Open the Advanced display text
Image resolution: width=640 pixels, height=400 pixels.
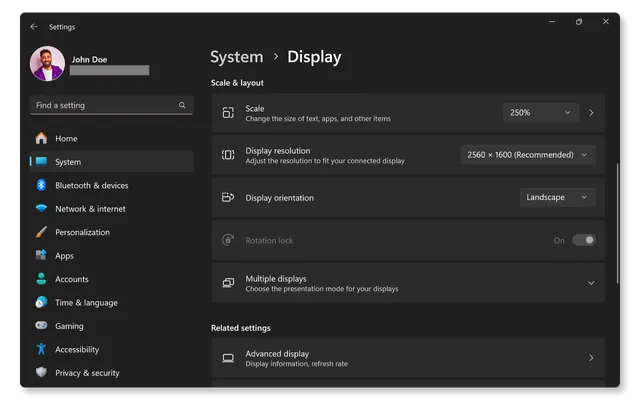pos(277,353)
